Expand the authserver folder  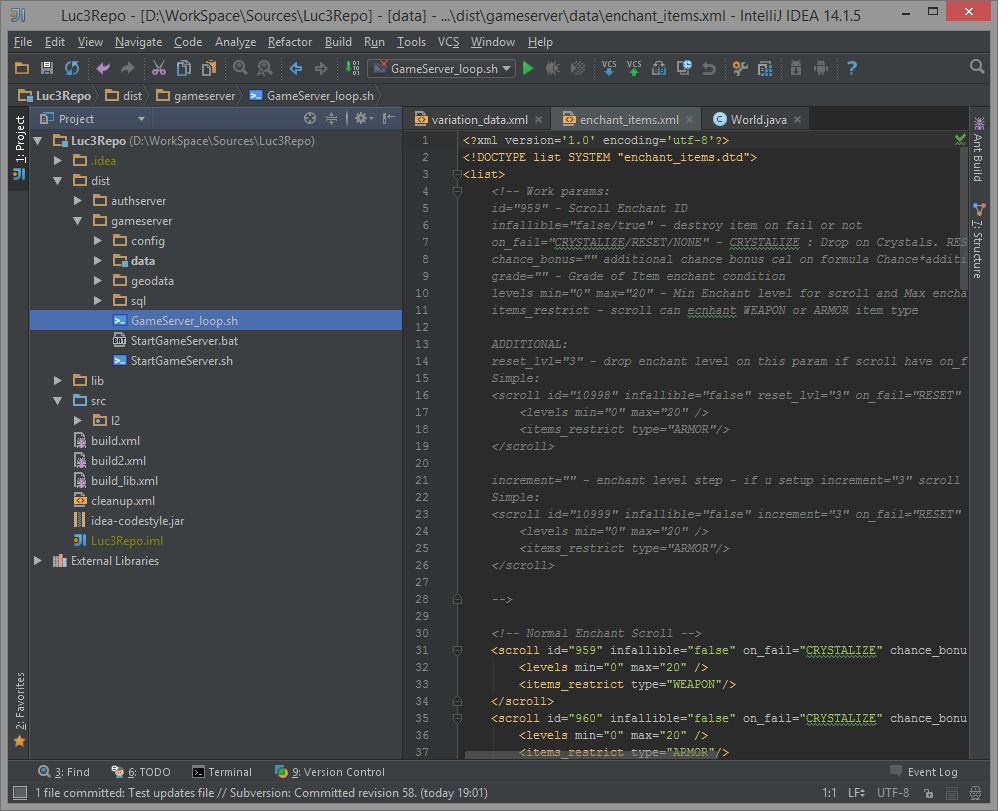coord(78,201)
